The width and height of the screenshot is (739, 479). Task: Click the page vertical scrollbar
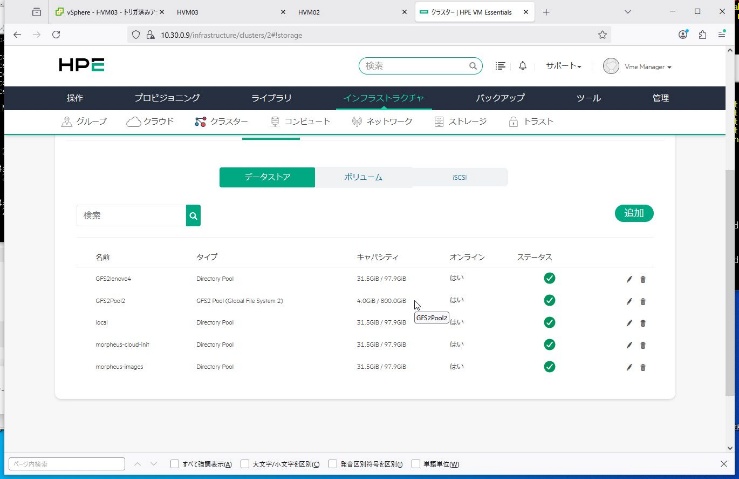pos(729,250)
